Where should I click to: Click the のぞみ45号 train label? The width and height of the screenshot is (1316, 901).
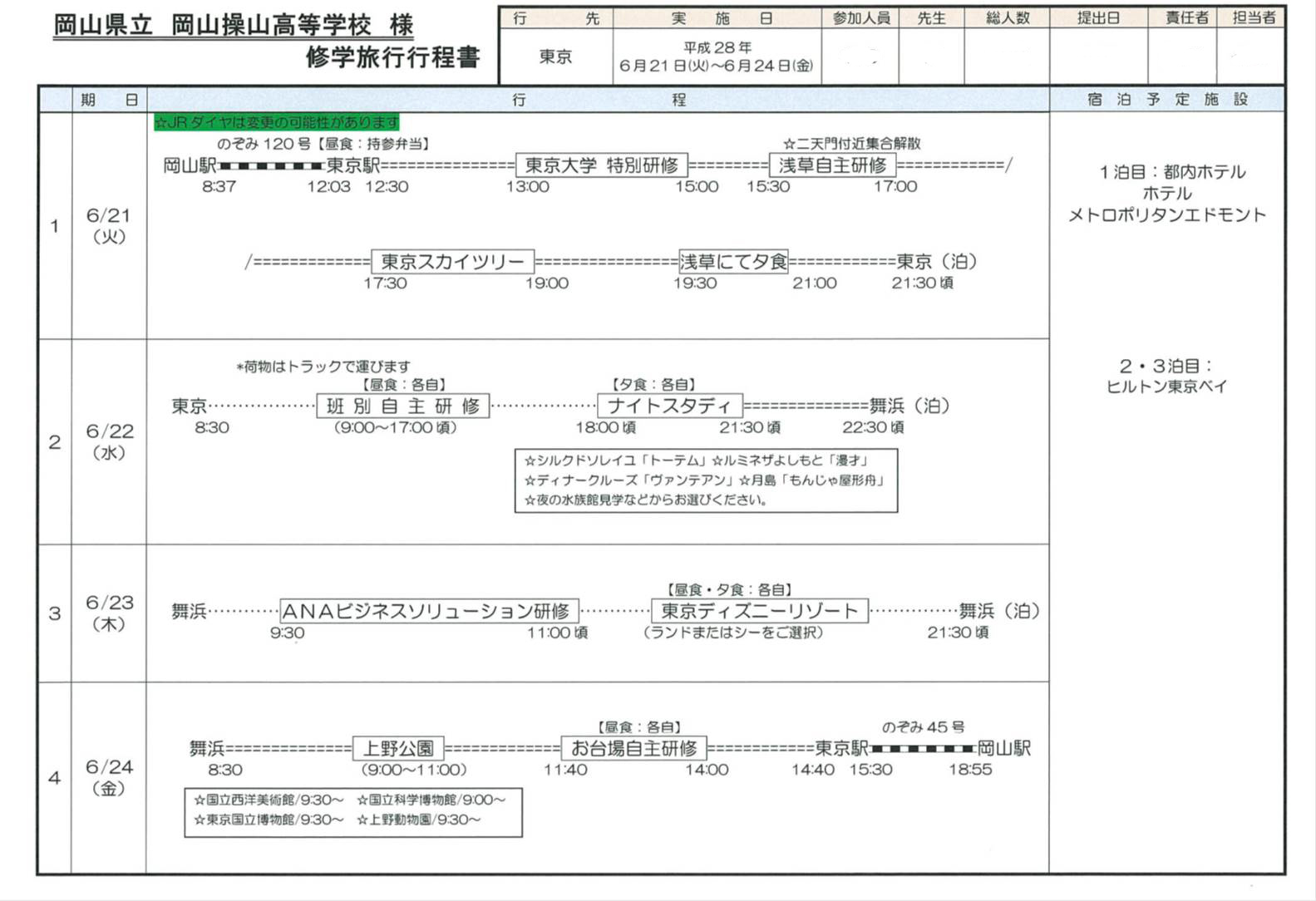pos(924,727)
